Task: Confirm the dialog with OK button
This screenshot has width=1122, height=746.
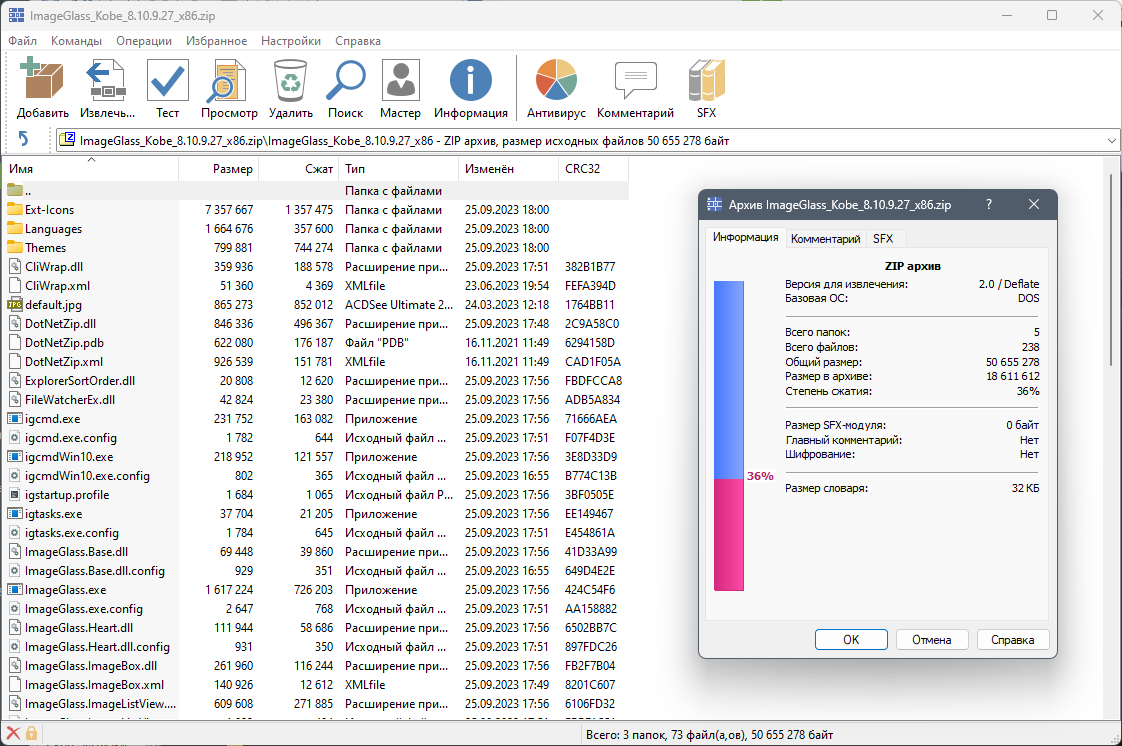Action: (x=851, y=639)
